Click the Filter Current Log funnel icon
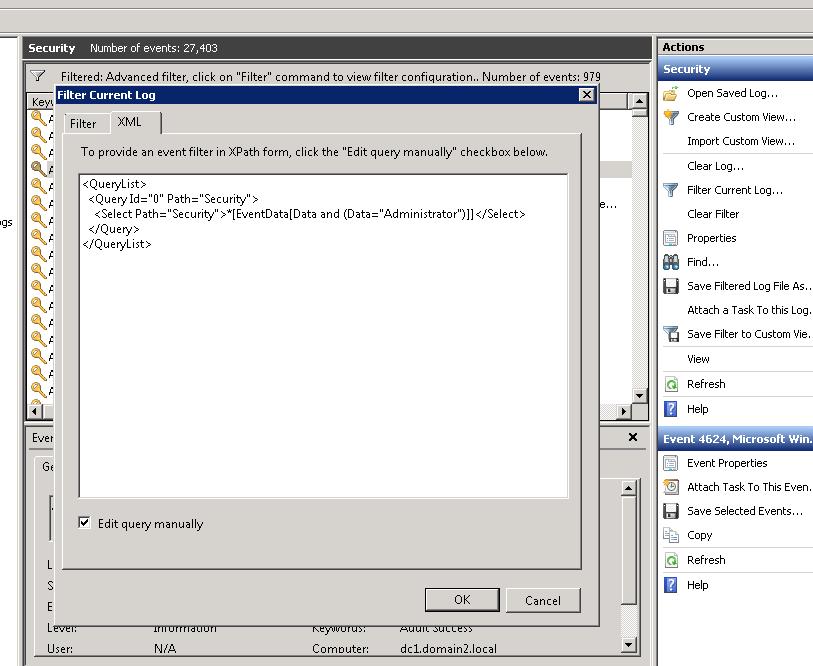Image resolution: width=813 pixels, height=666 pixels. 670,190
